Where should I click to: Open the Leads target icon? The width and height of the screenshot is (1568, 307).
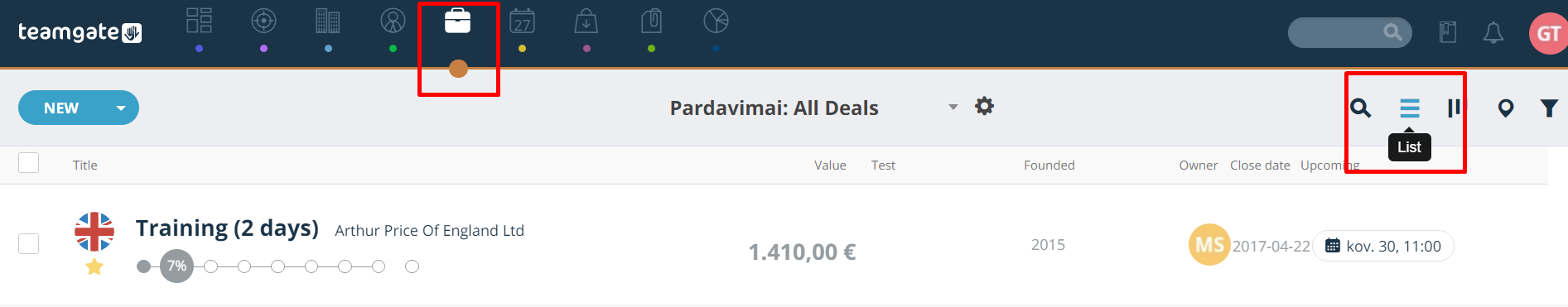(x=263, y=21)
